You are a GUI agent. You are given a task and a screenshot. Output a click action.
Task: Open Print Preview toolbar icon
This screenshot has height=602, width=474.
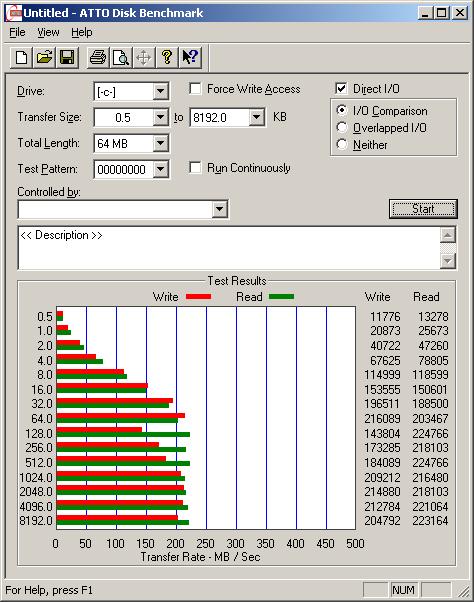[121, 58]
